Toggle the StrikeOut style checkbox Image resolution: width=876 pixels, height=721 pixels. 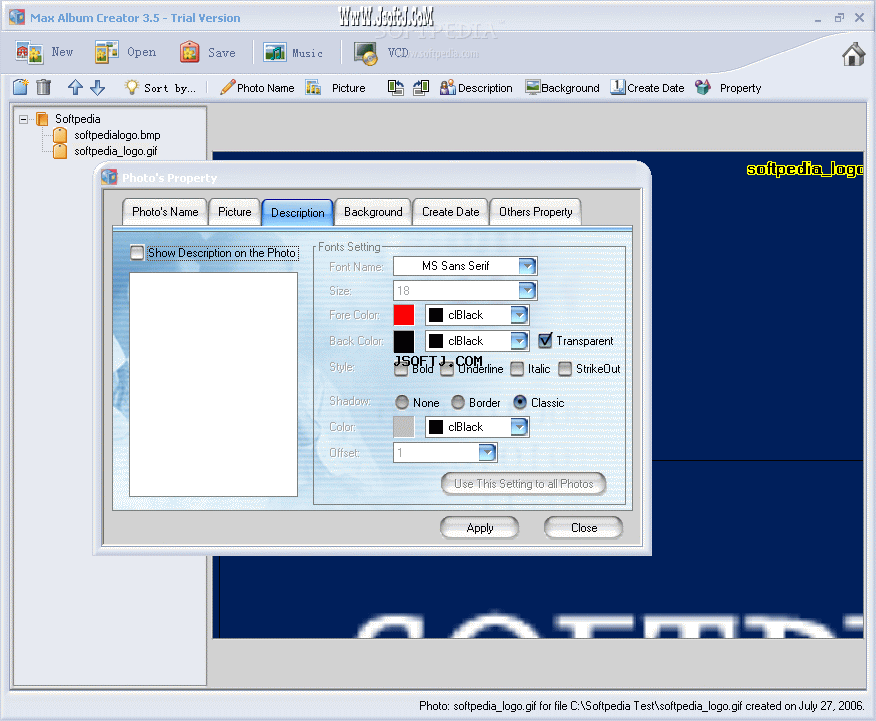point(565,369)
